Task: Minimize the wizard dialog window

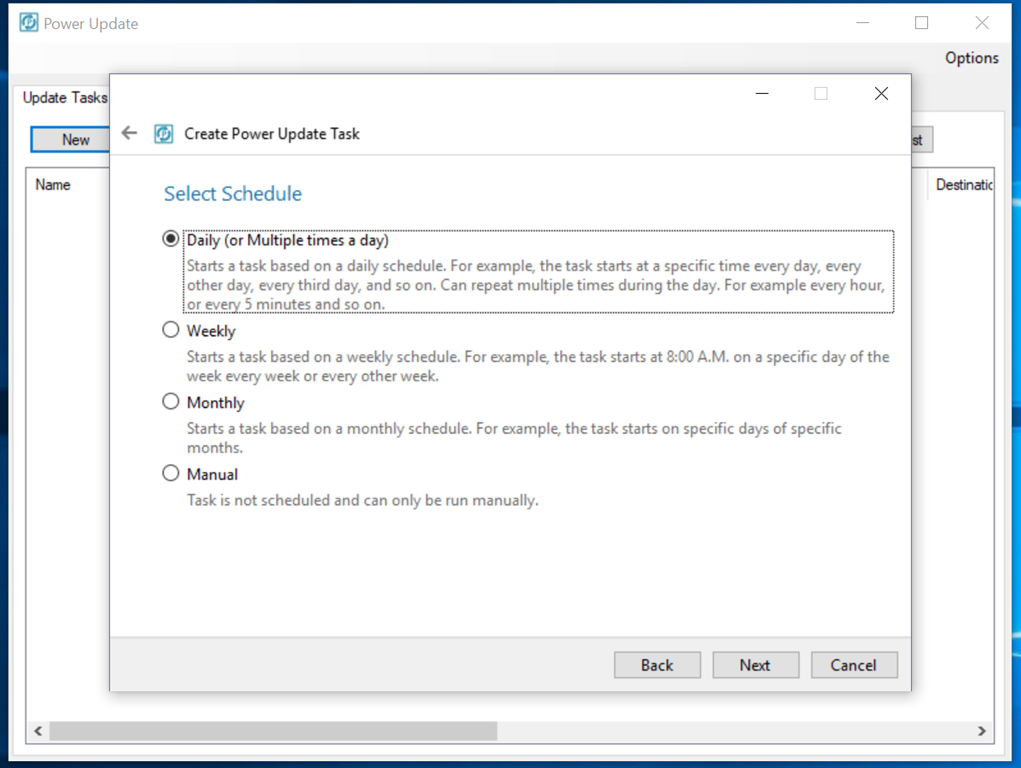Action: coord(762,94)
